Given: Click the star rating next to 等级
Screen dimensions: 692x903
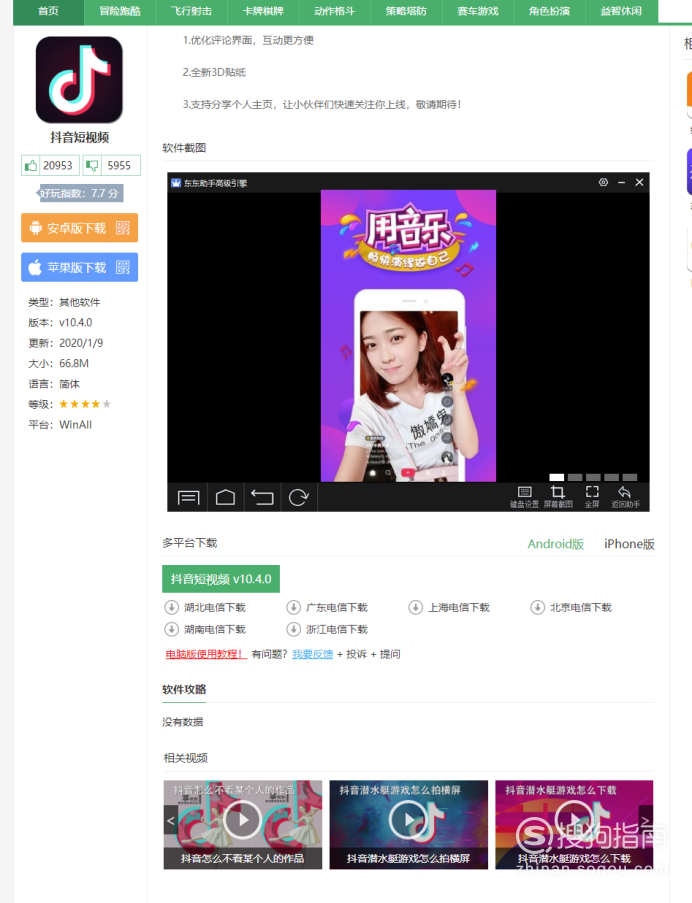Looking at the screenshot, I should (85, 404).
